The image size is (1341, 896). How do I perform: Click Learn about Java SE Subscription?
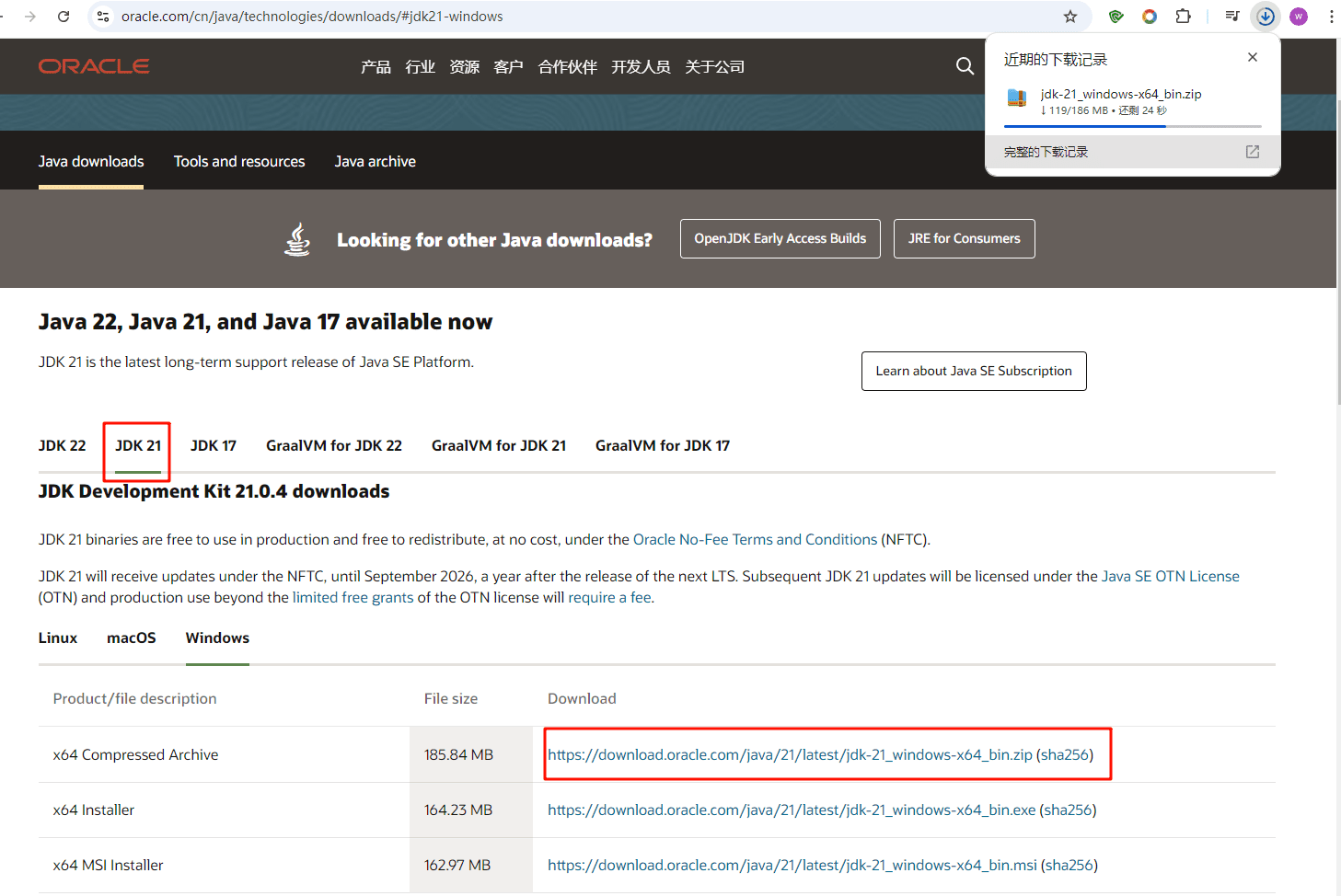[x=974, y=371]
